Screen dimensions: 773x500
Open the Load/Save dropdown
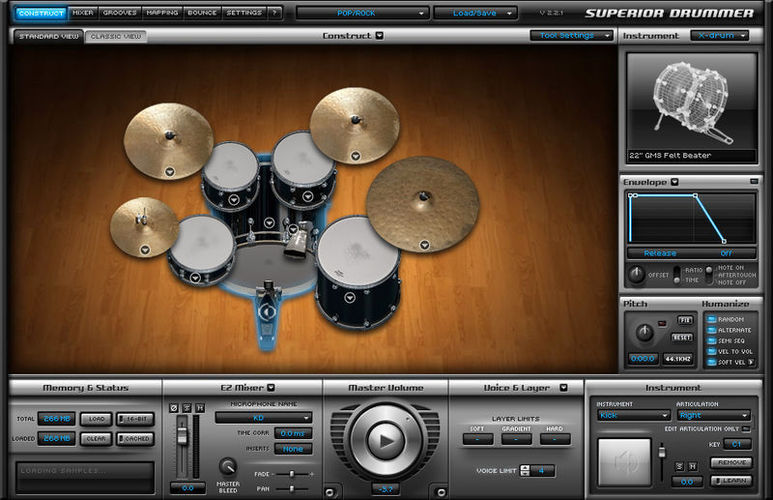click(475, 13)
